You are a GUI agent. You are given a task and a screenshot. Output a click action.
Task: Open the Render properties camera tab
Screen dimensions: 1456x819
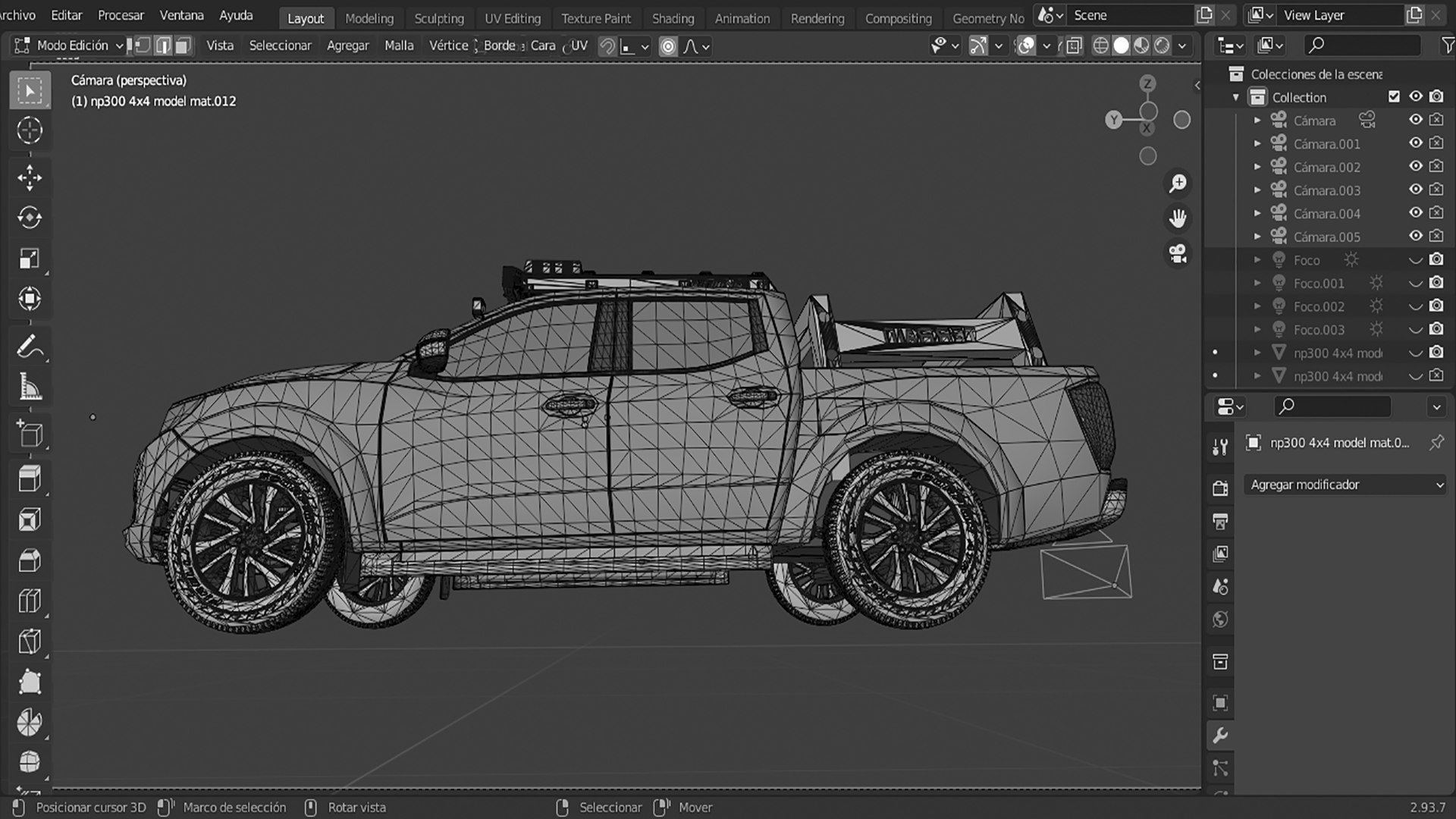point(1220,488)
